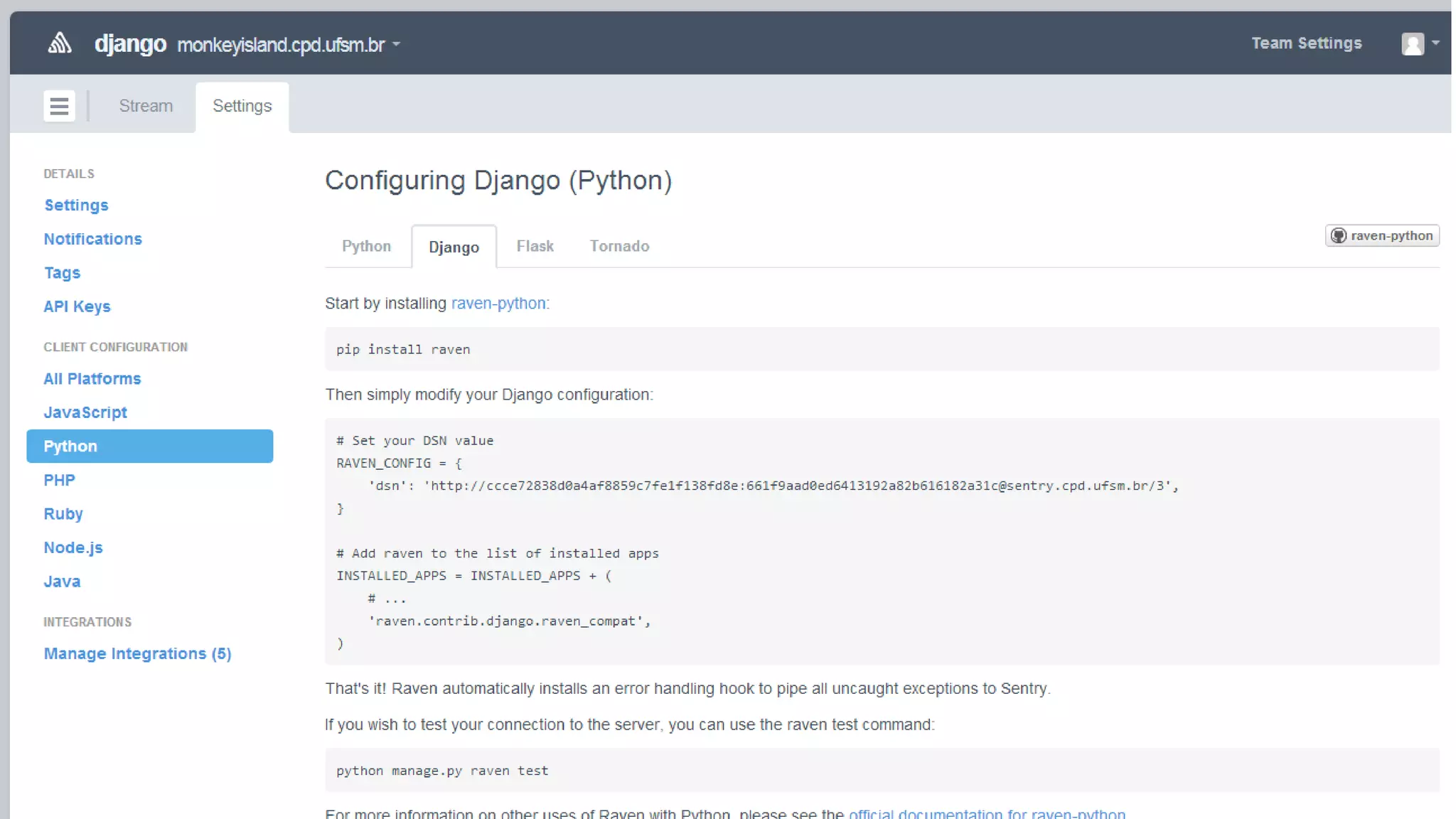Click the user avatar icon

coord(1412,43)
